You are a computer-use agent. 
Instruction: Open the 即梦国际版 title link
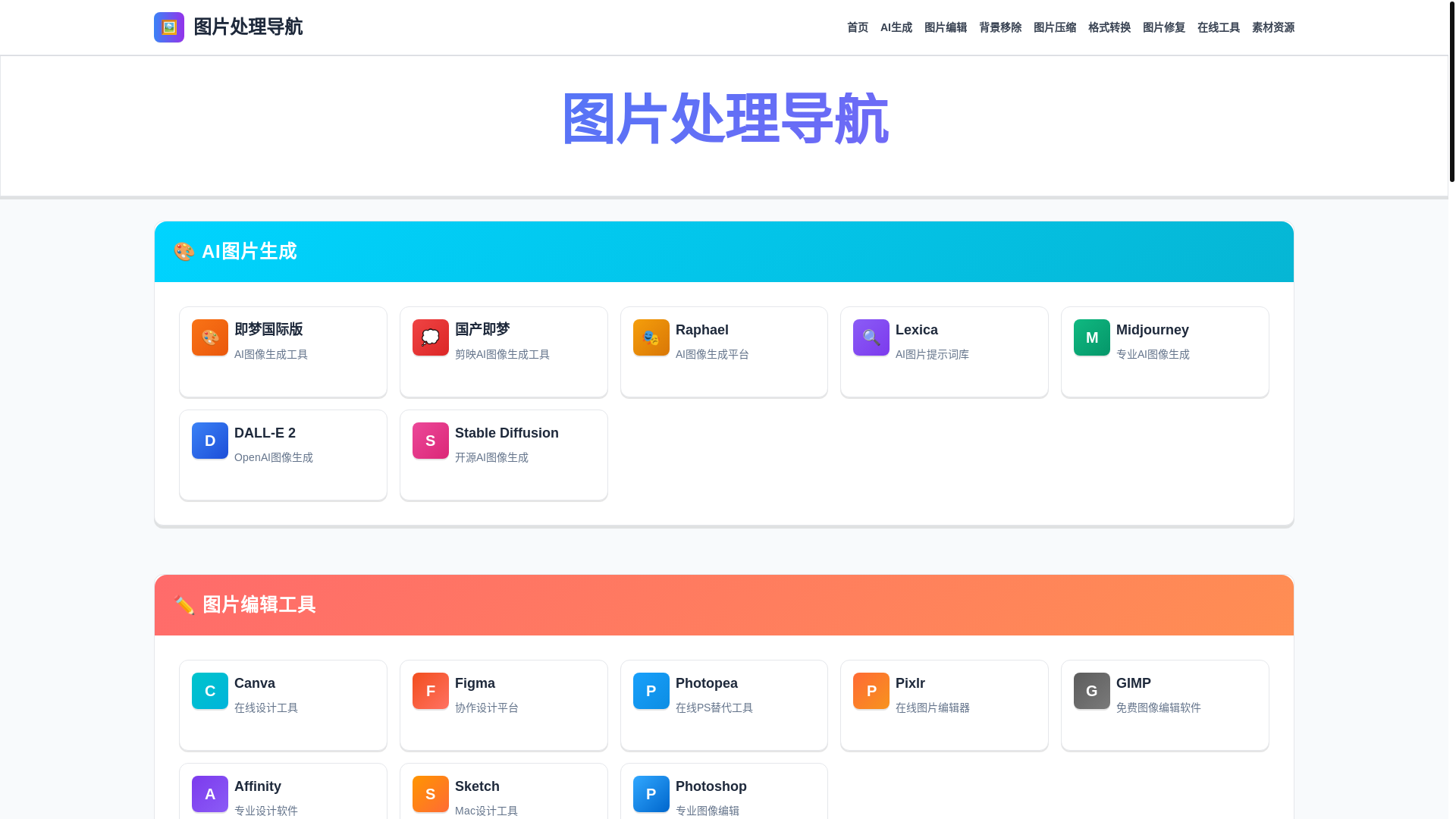tap(268, 329)
